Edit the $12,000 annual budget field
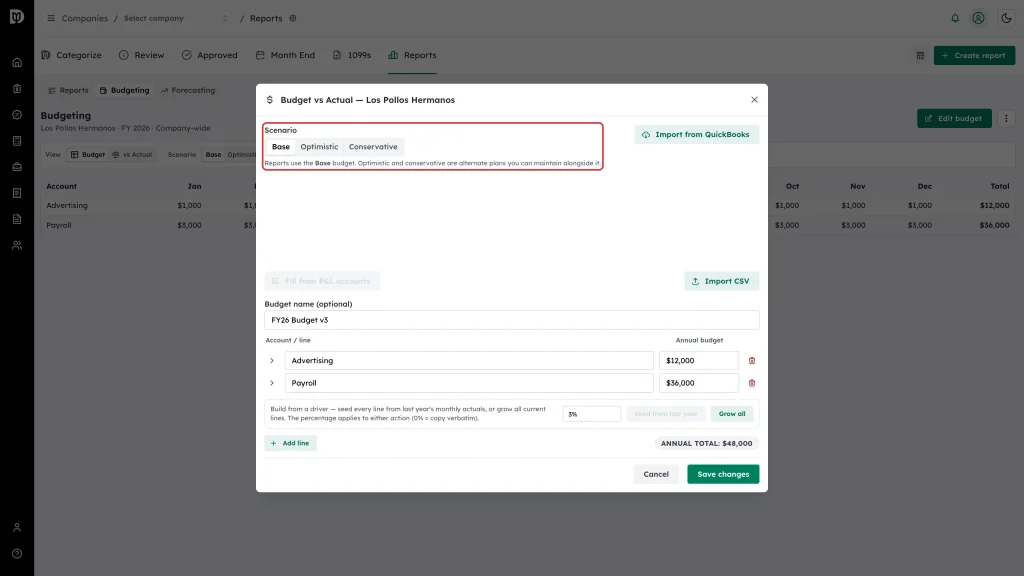 point(699,360)
